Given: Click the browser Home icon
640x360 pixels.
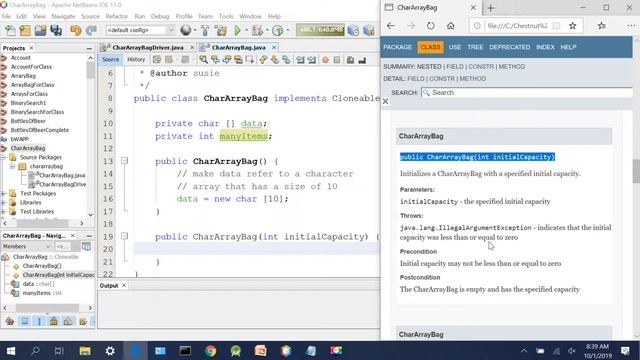Looking at the screenshot, I should [x=451, y=26].
